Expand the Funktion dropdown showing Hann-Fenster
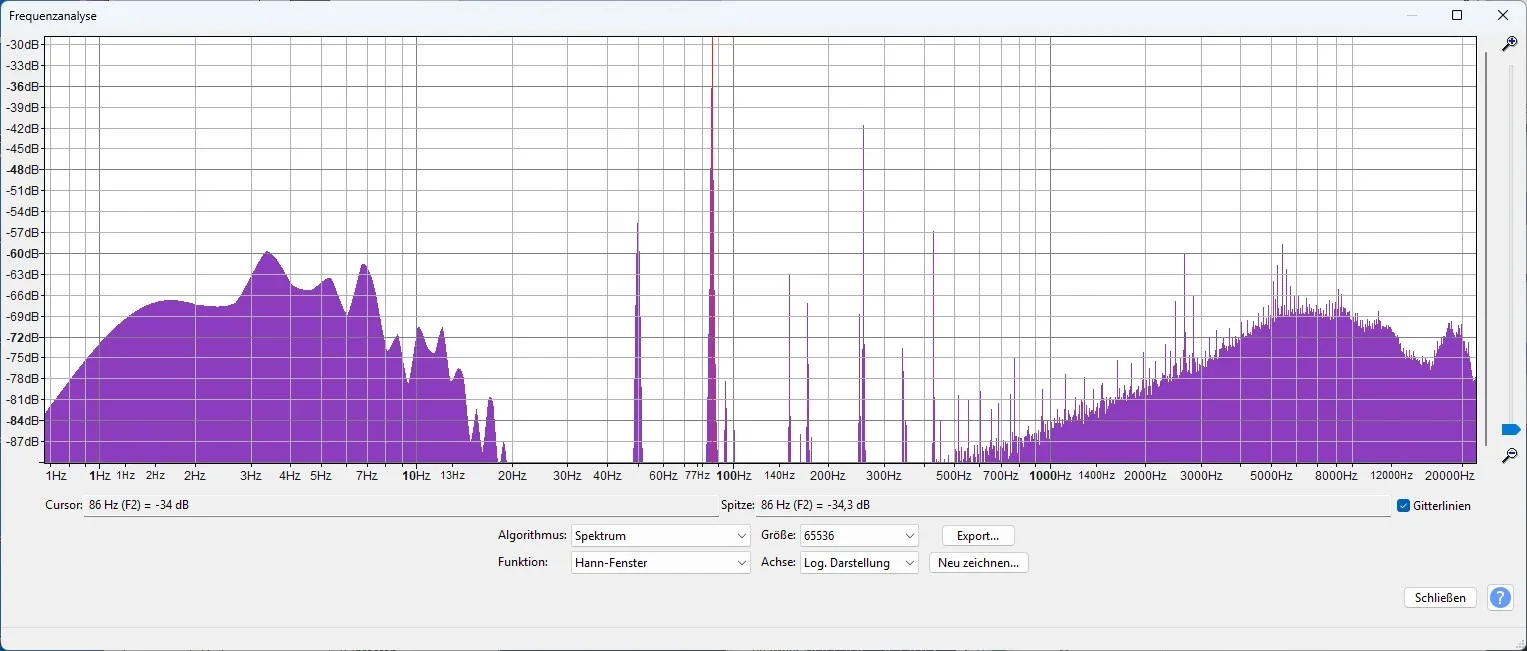The image size is (1527, 651). (661, 563)
